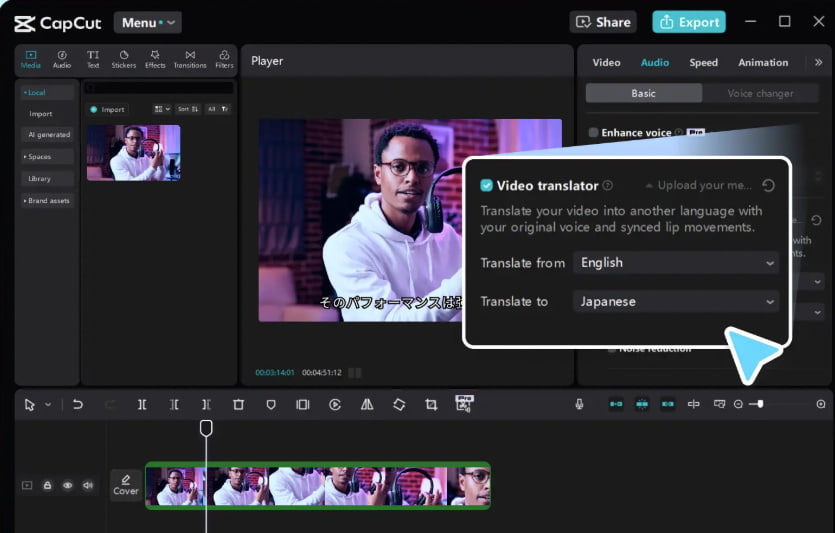Screen dimensions: 835x533
Task: Expand the Menu dropdown
Action: coord(147,22)
